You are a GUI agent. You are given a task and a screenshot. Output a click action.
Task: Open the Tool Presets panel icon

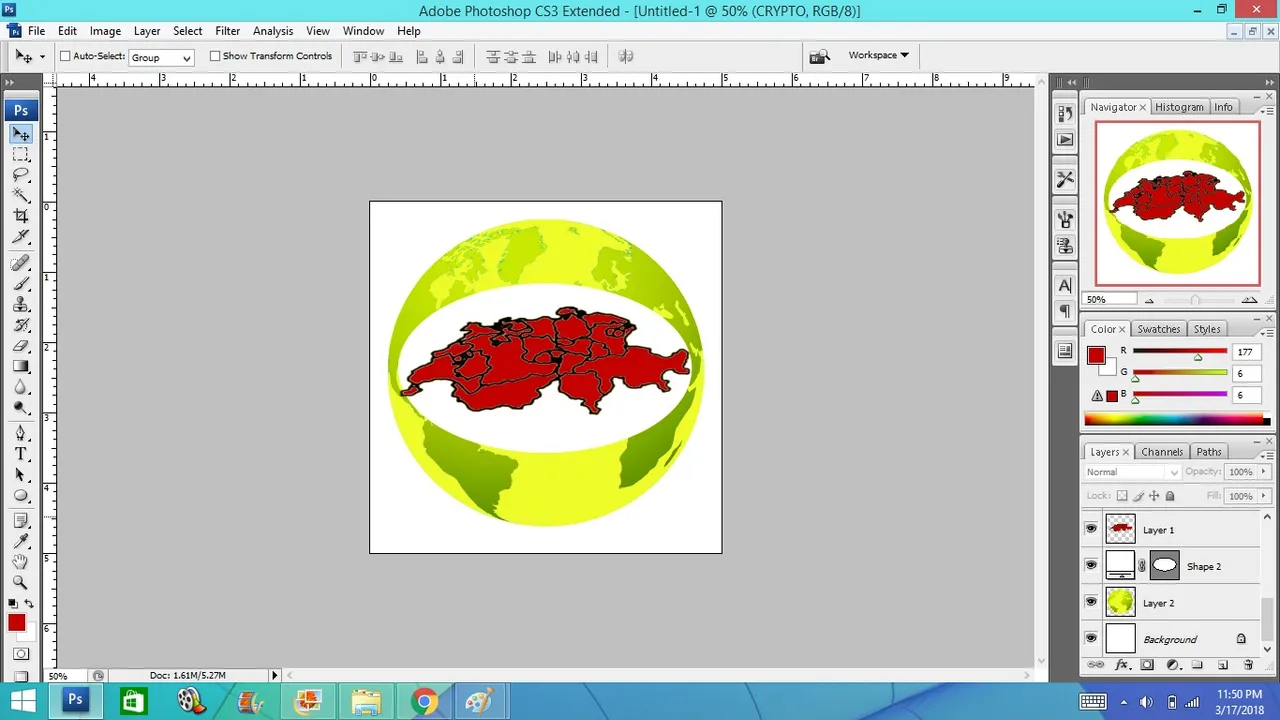tap(1065, 179)
